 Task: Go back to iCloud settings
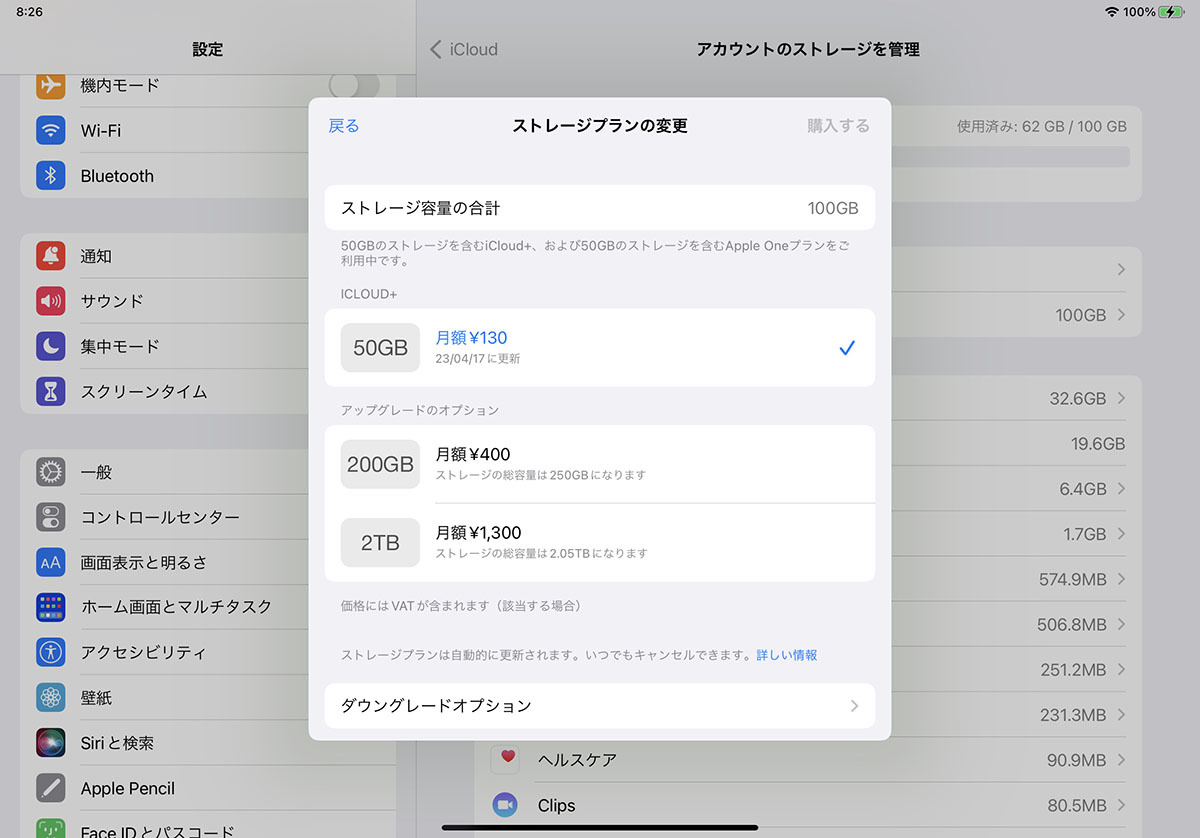(x=464, y=49)
